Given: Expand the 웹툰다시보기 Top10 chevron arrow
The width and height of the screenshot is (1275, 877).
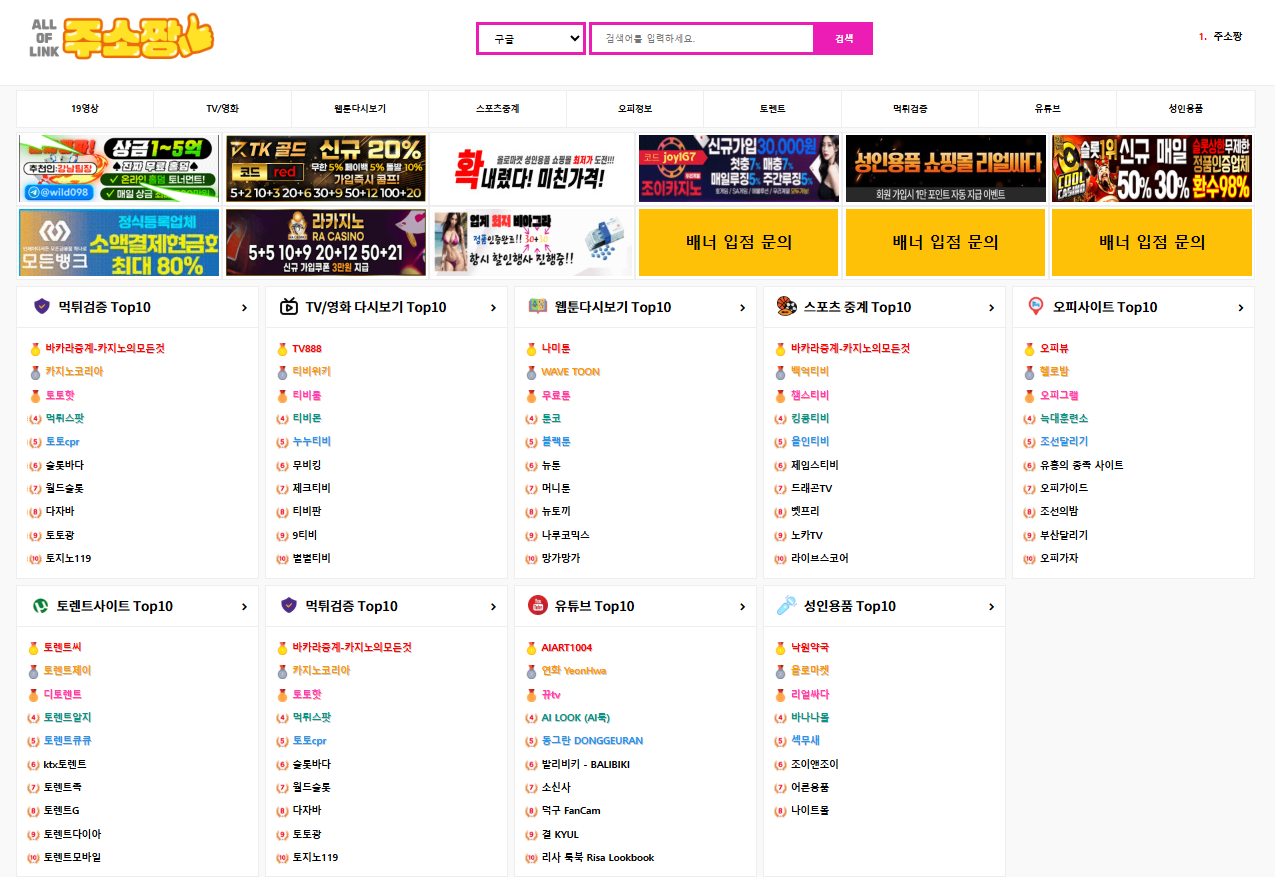Looking at the screenshot, I should [742, 308].
